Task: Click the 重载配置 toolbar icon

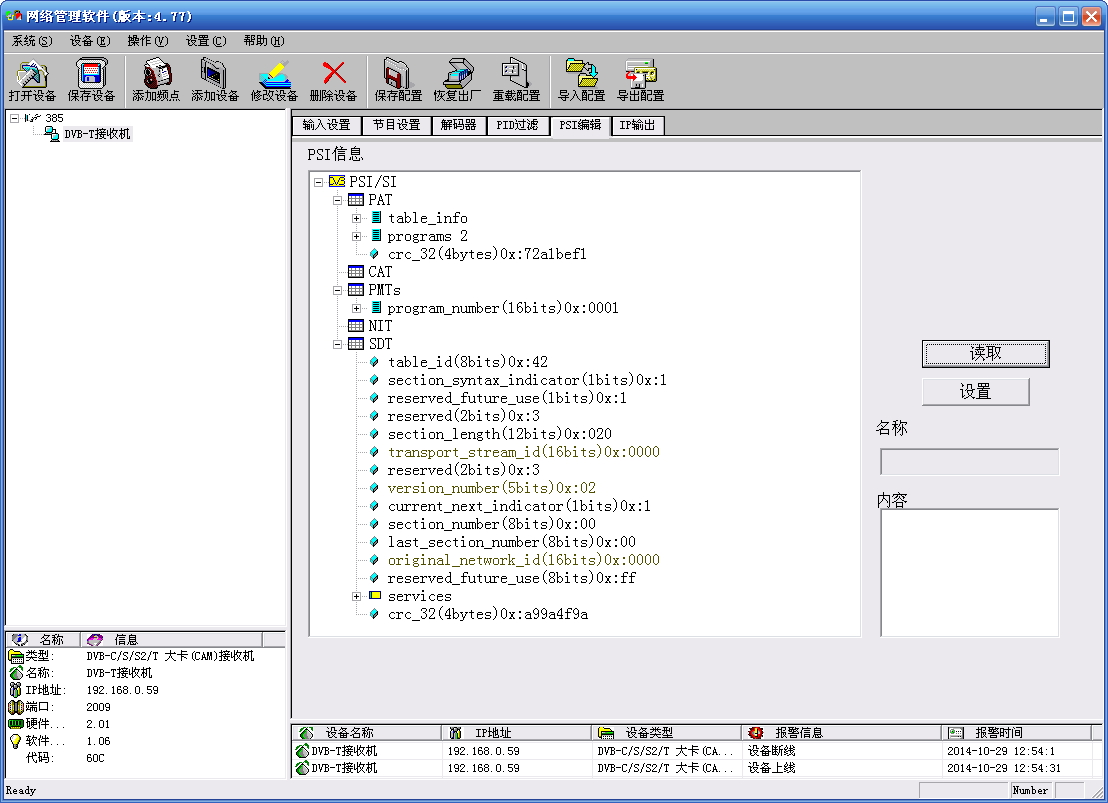Action: pyautogui.click(x=516, y=74)
